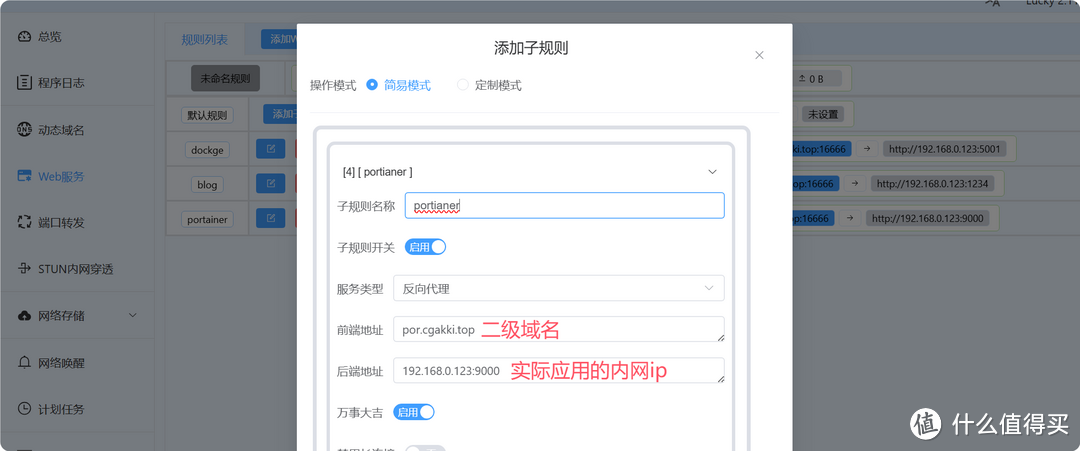
Task: Edit the portainer sub-rule
Action: click(x=271, y=218)
